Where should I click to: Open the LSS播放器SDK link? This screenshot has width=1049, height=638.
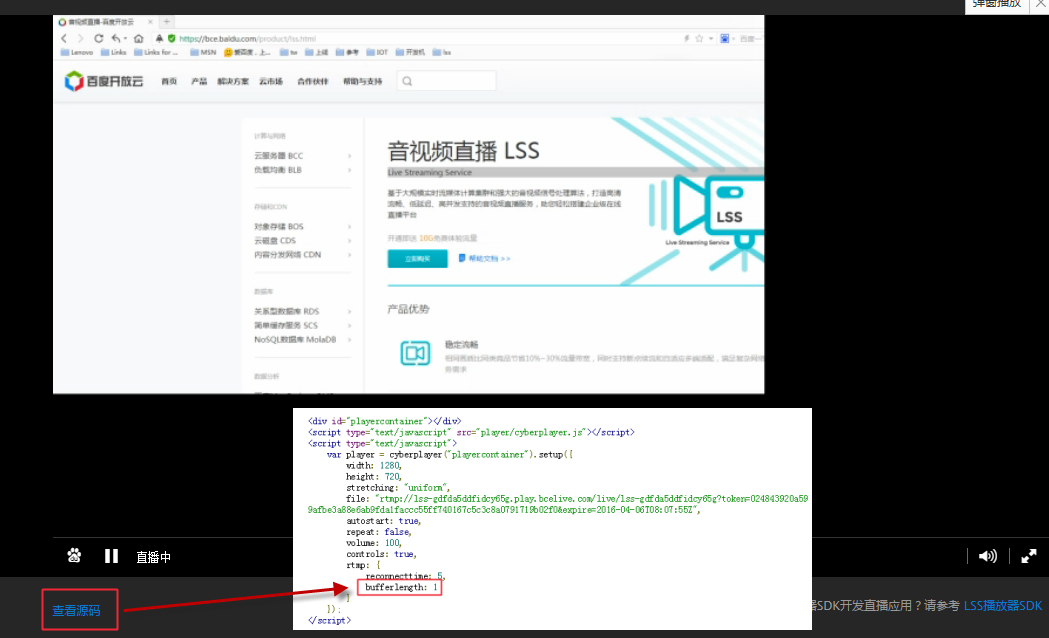(x=1003, y=606)
